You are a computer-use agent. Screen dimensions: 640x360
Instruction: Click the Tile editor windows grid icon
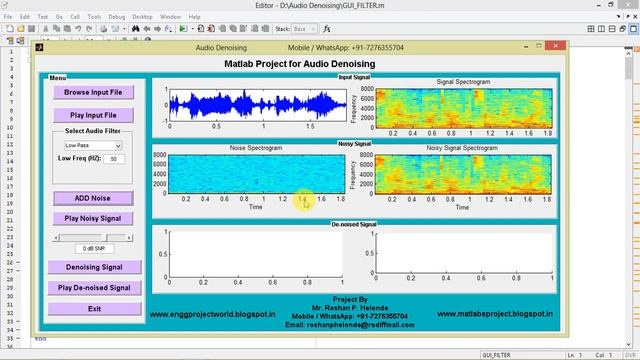pos(591,29)
